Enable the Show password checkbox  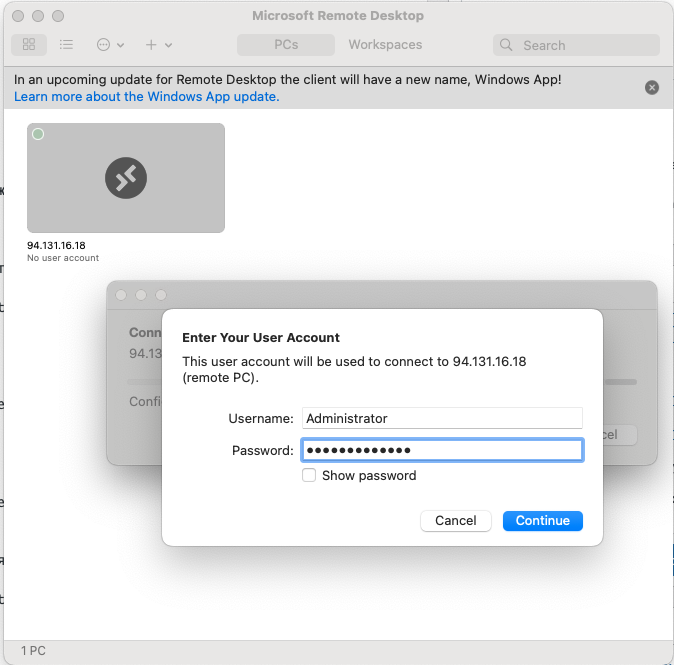click(309, 475)
